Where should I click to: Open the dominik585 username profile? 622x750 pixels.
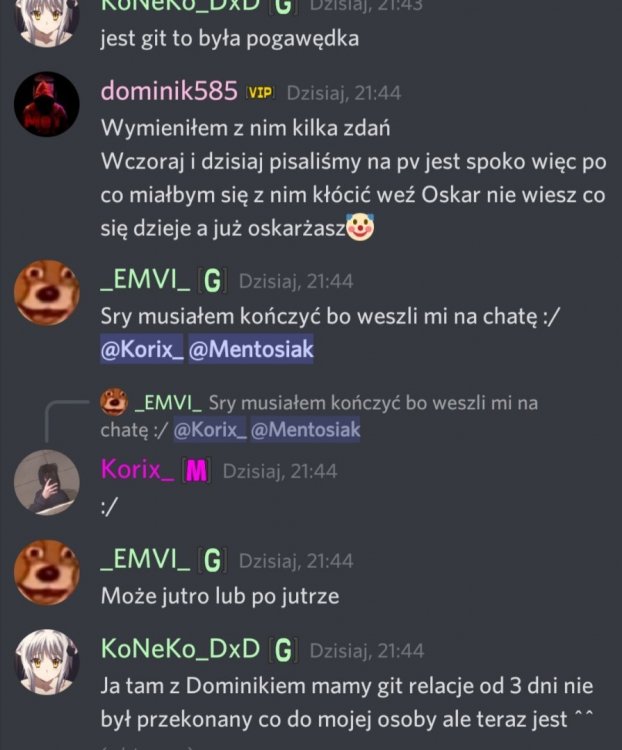coord(169,90)
